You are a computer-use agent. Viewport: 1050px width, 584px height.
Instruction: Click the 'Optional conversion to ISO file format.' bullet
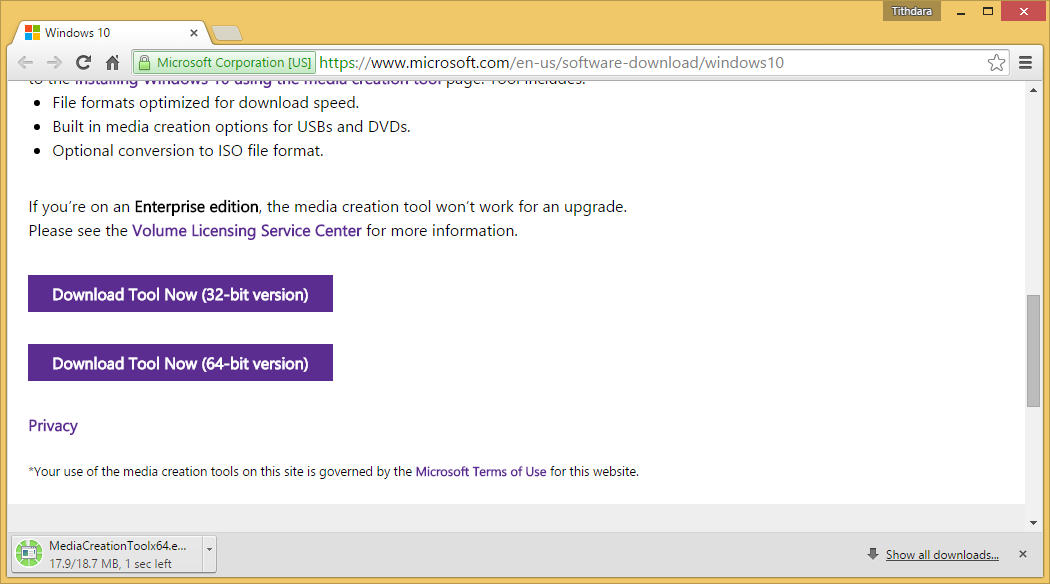click(x=188, y=151)
